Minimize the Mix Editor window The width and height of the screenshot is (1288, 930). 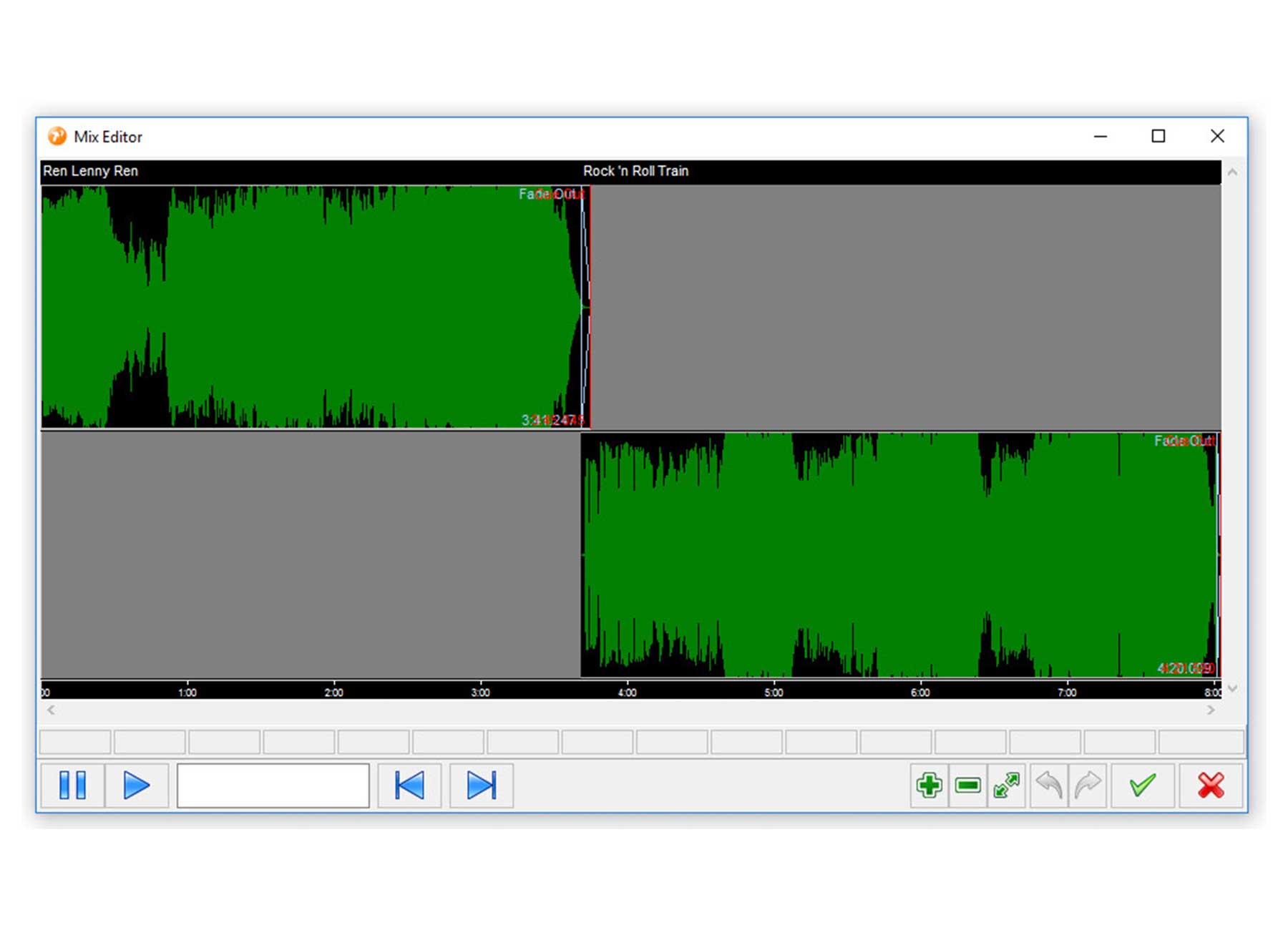click(1101, 136)
